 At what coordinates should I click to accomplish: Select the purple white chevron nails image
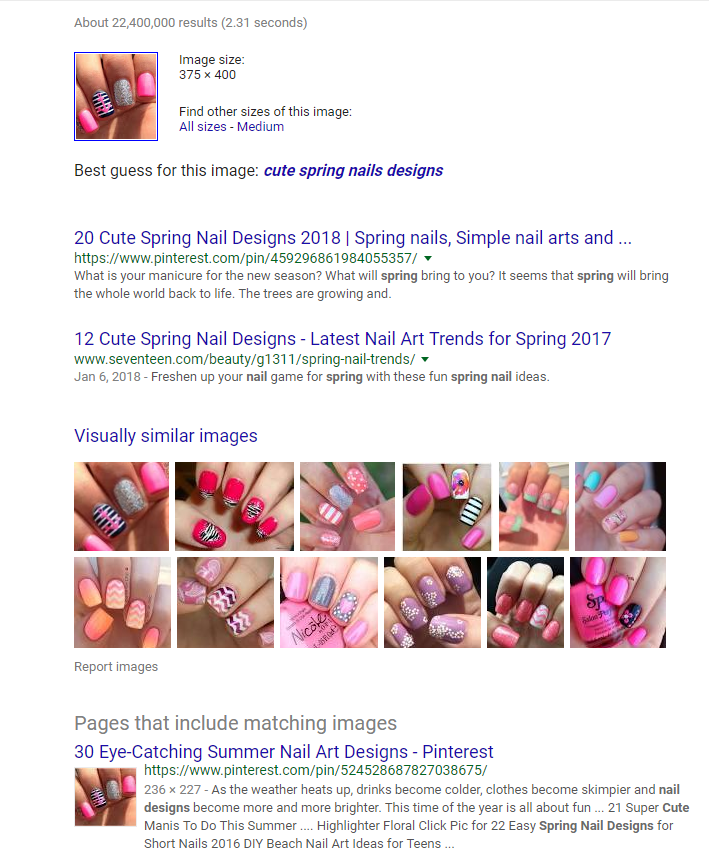click(225, 603)
